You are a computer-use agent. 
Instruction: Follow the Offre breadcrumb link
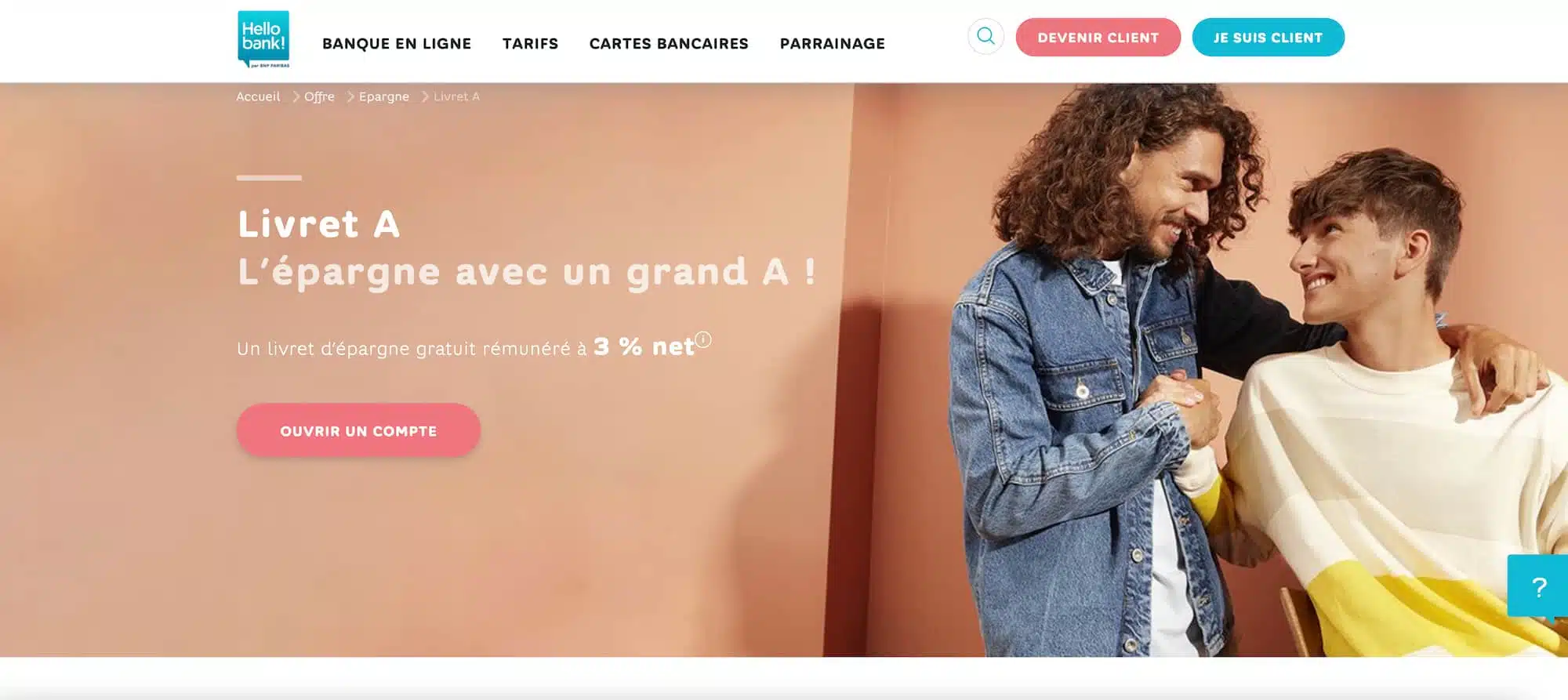point(319,96)
